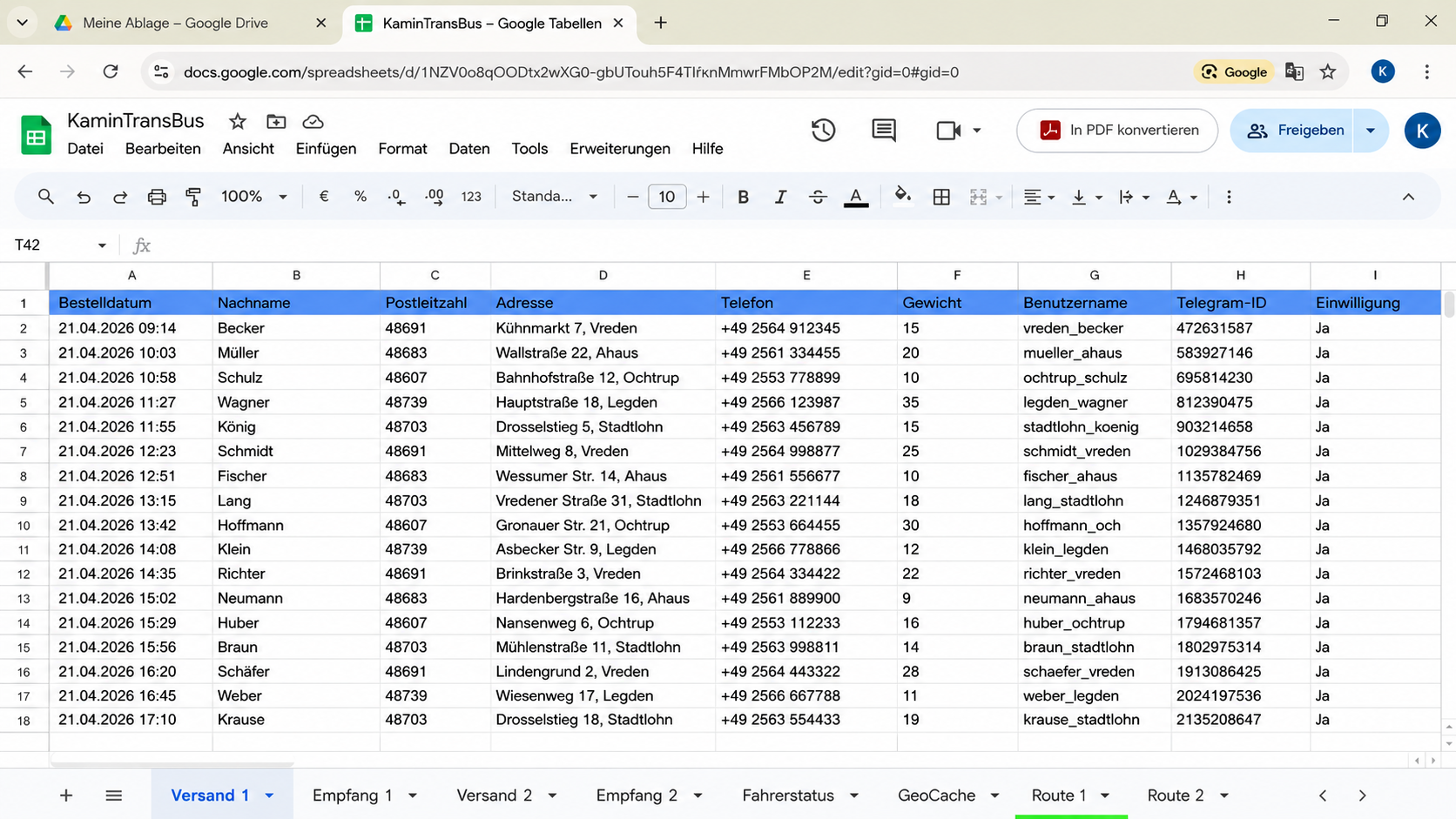Open the font family dropdown Standa...
The width and height of the screenshot is (1456, 819).
point(555,197)
